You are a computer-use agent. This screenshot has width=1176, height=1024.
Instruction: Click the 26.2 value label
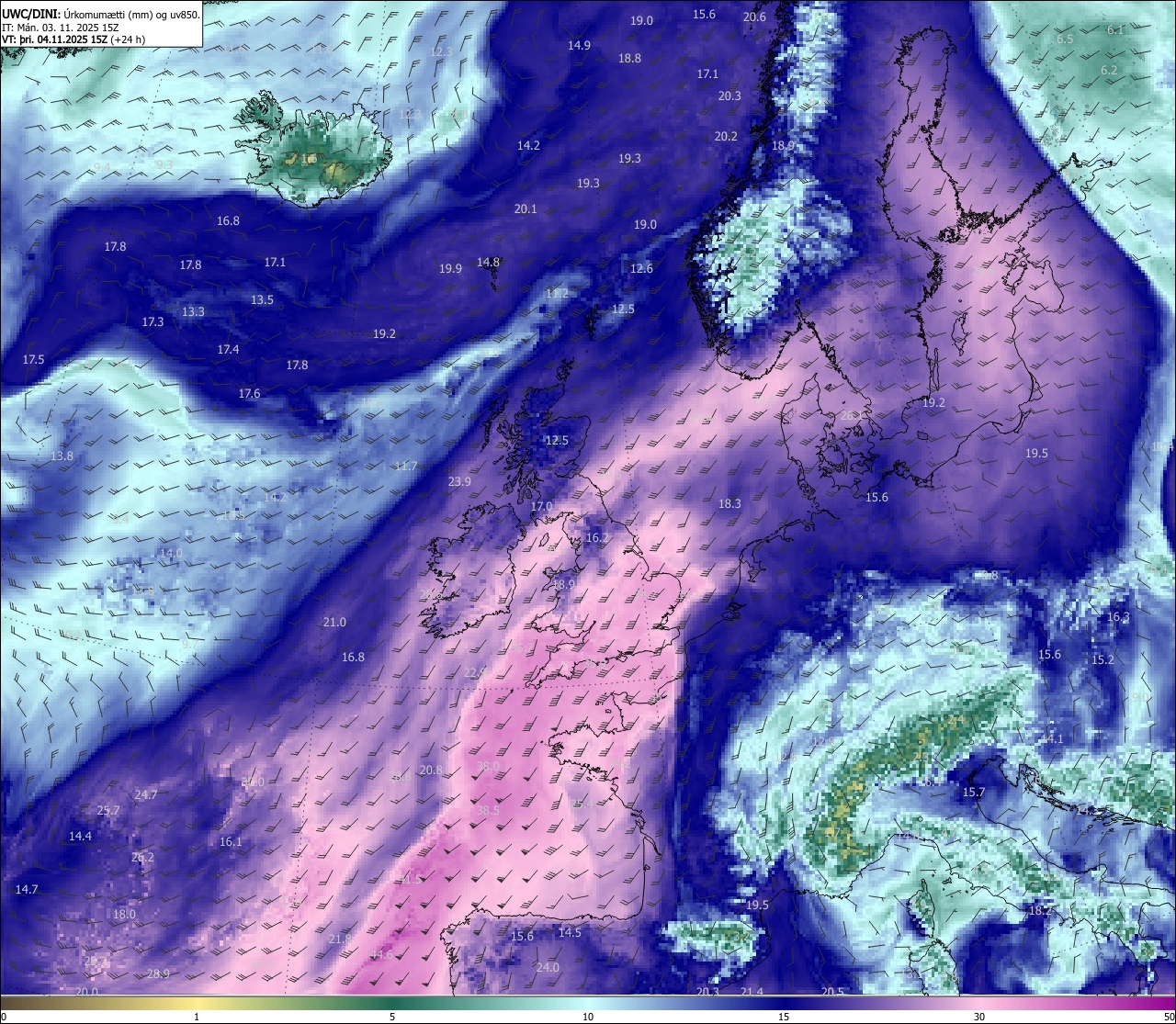tap(142, 858)
